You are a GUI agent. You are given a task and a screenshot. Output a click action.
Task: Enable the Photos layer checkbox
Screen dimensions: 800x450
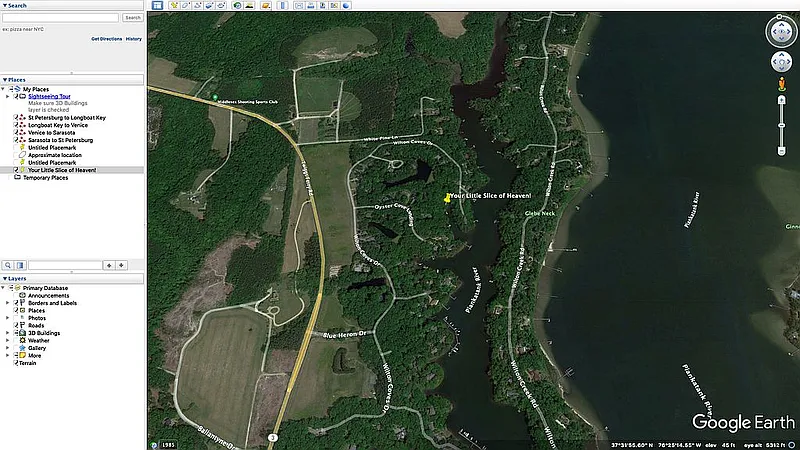pyautogui.click(x=17, y=318)
